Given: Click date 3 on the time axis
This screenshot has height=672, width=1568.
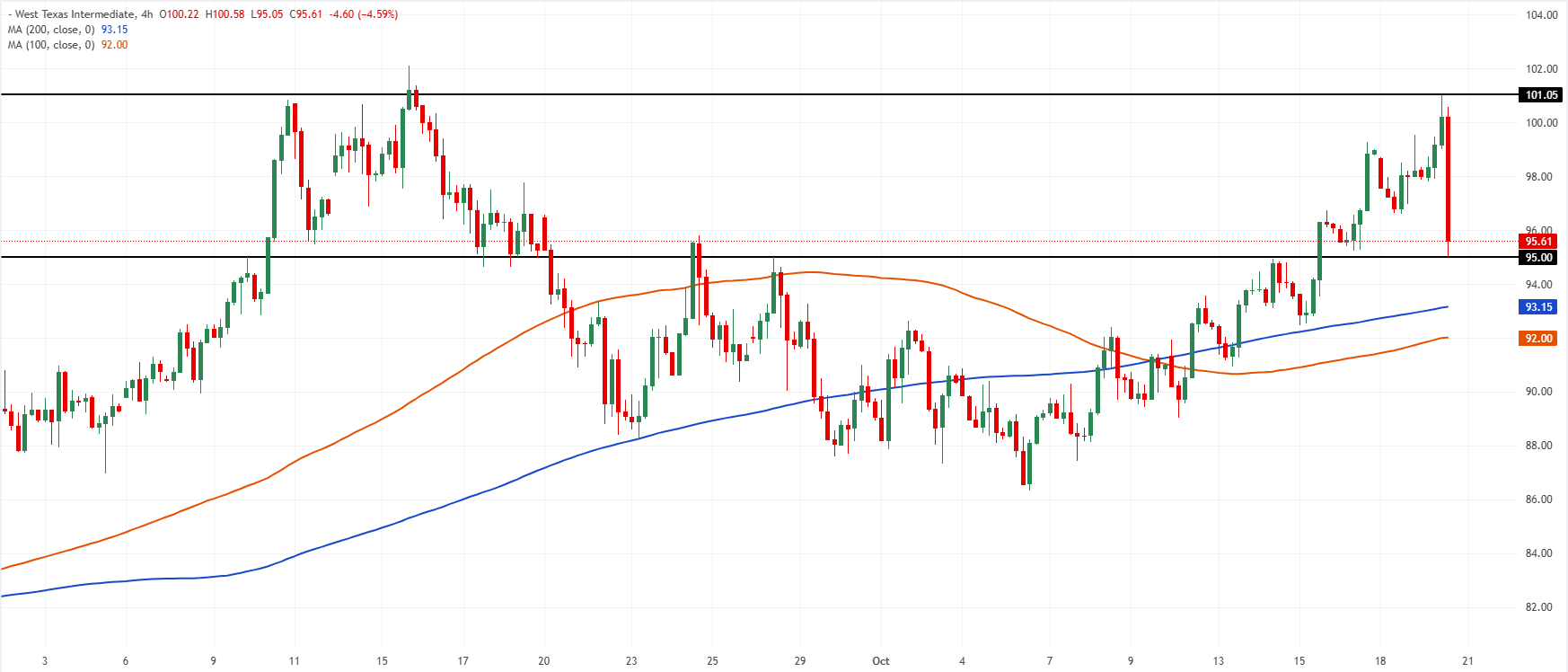Looking at the screenshot, I should 45,661.
